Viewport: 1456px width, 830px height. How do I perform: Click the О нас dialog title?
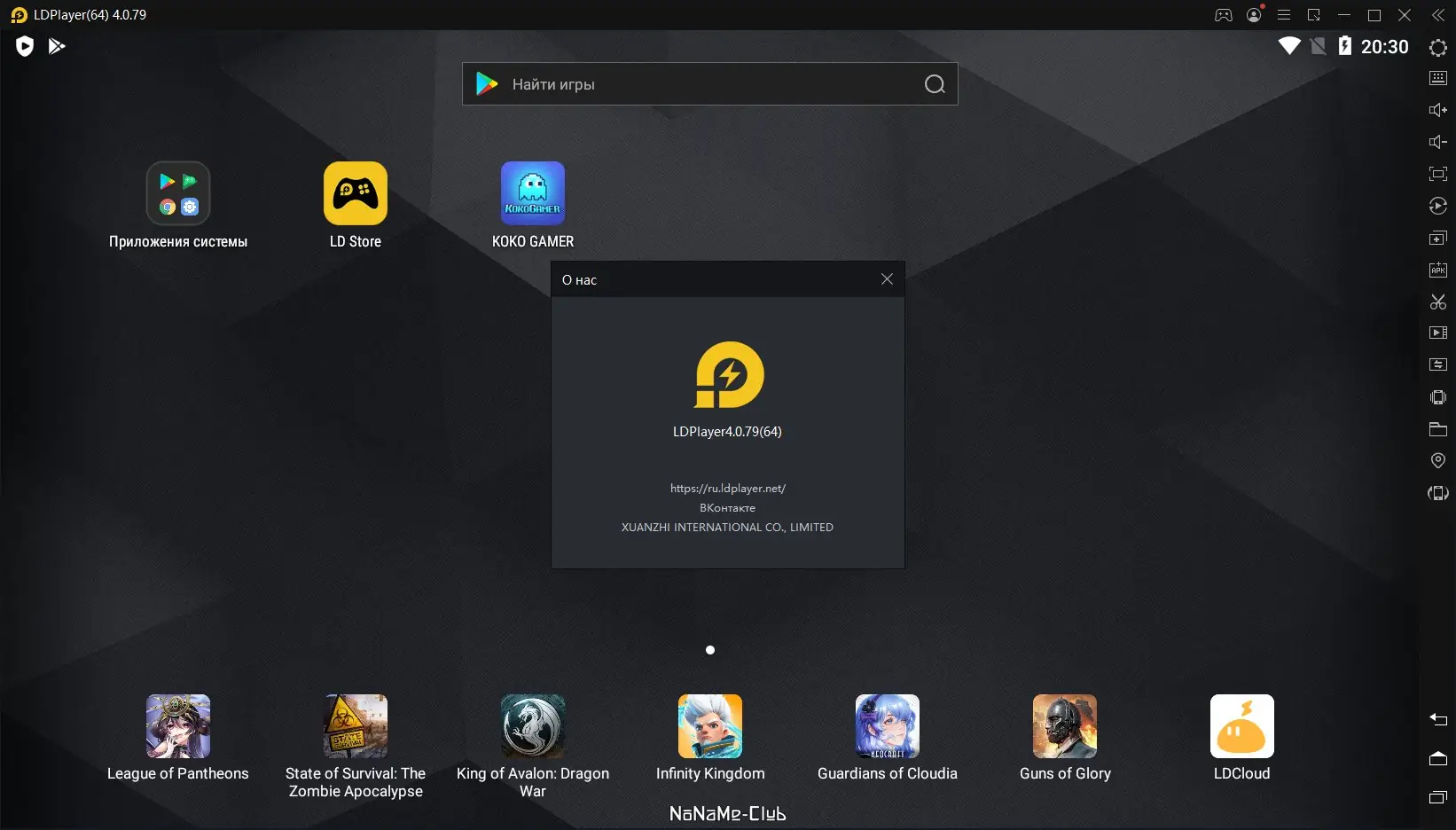(x=580, y=280)
